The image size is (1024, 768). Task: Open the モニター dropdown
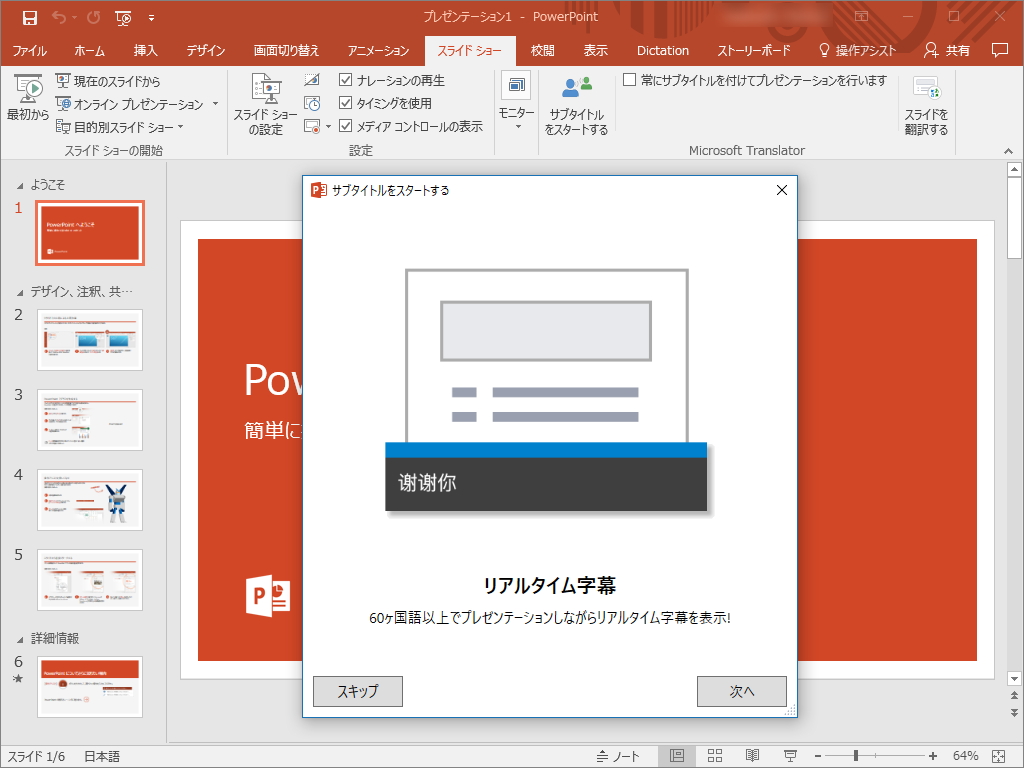tap(517, 102)
